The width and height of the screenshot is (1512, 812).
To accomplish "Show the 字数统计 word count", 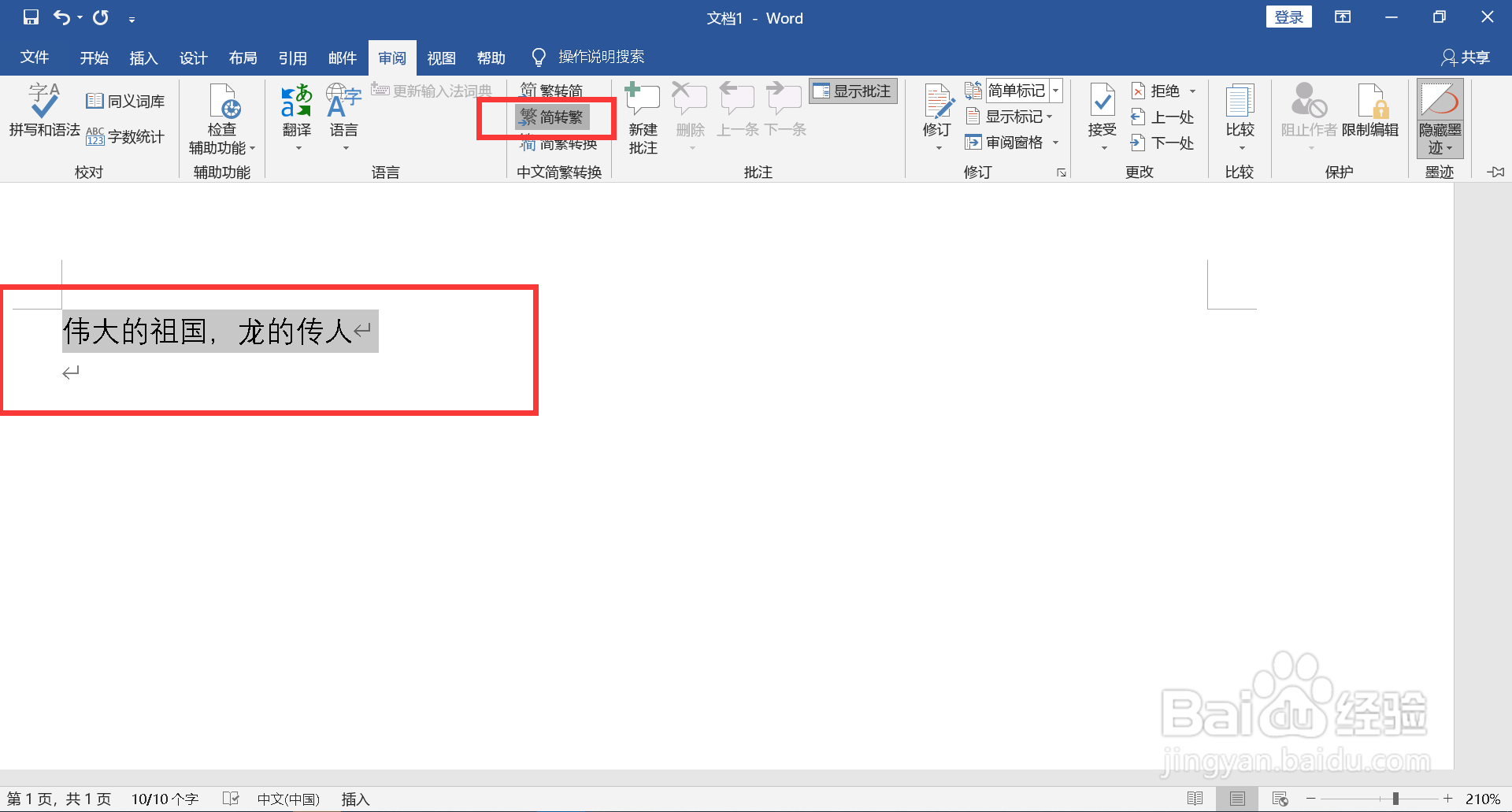I will (x=125, y=137).
